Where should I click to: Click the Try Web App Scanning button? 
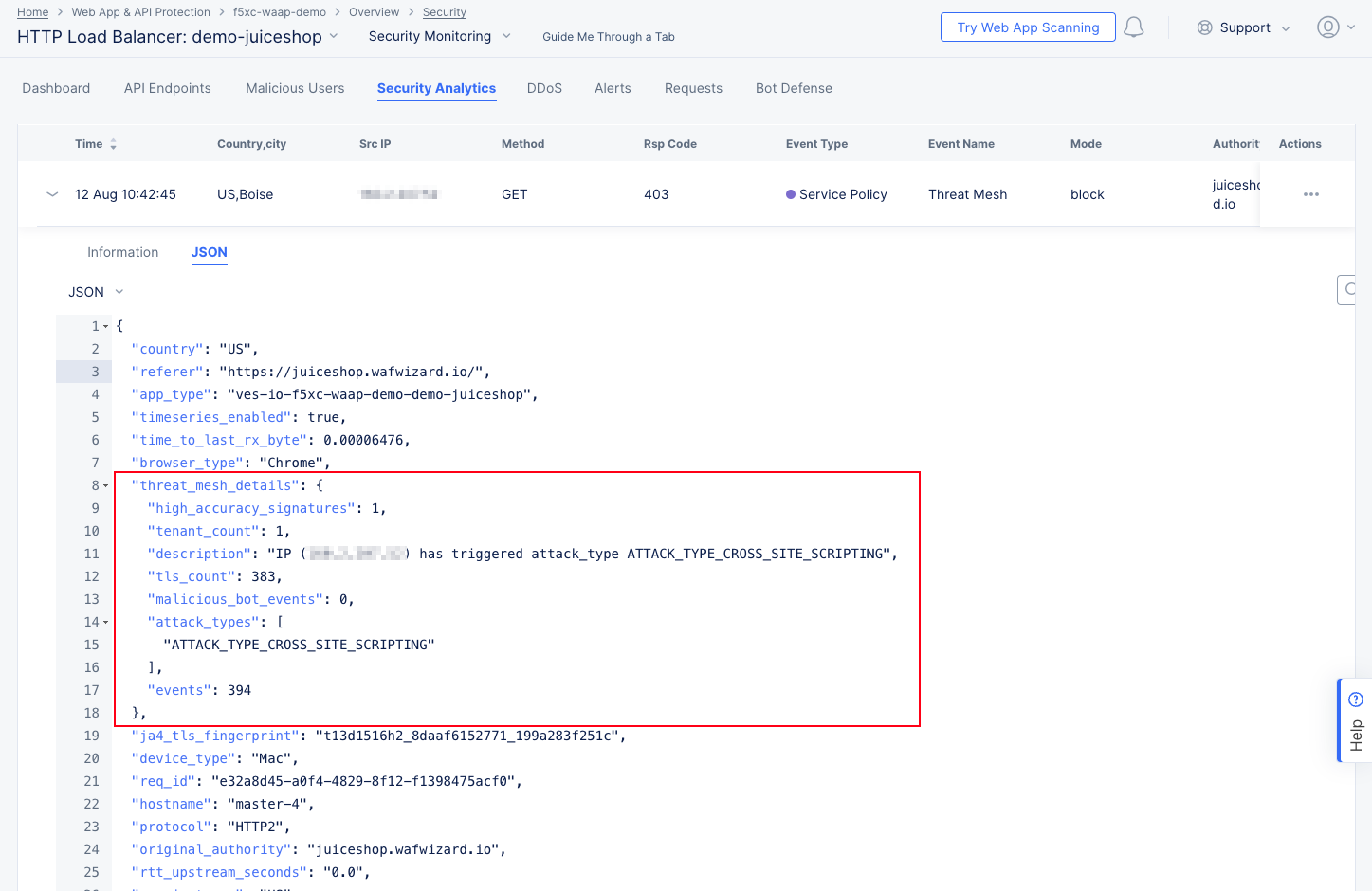(1028, 27)
